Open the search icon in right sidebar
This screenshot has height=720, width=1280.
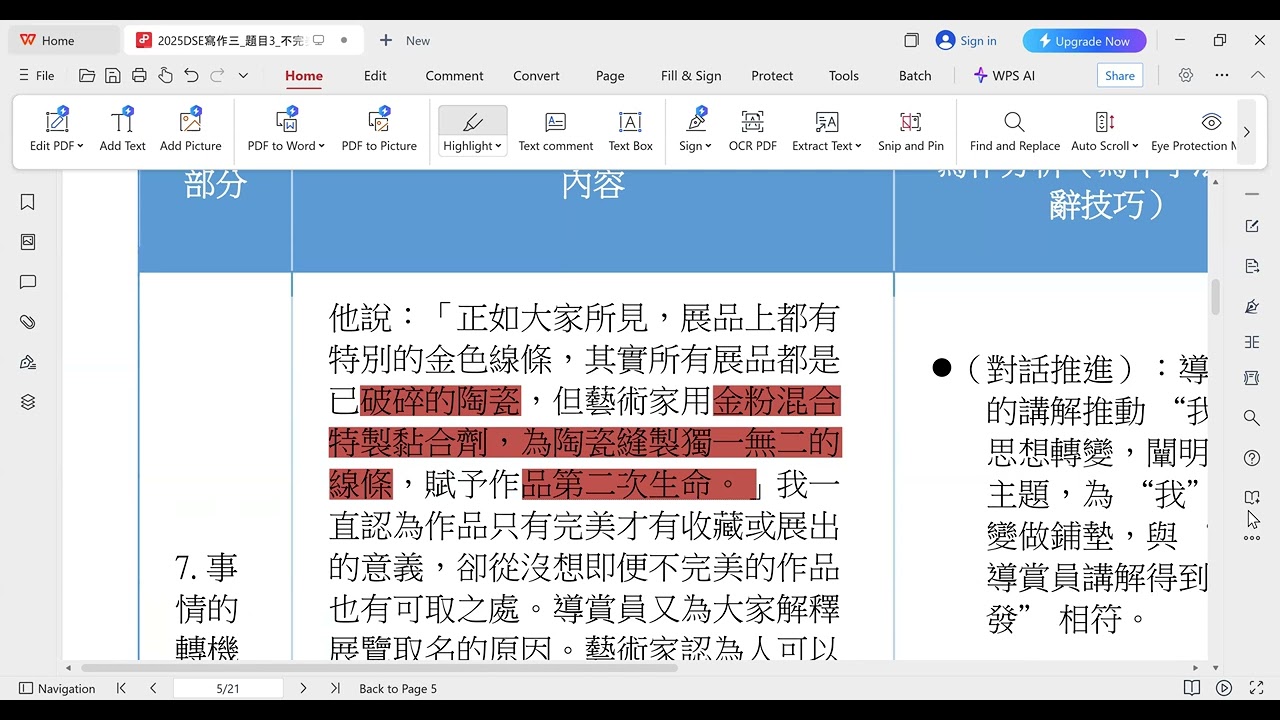coord(1252,418)
